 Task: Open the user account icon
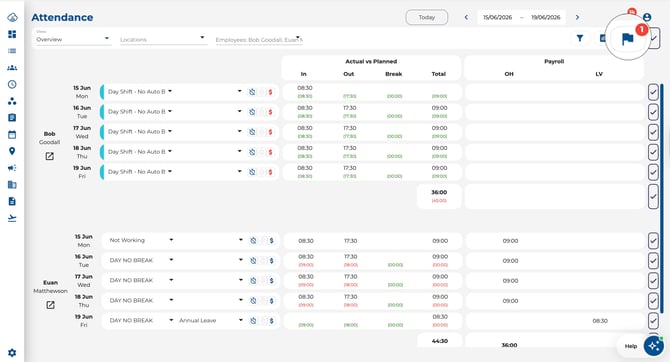(x=647, y=17)
